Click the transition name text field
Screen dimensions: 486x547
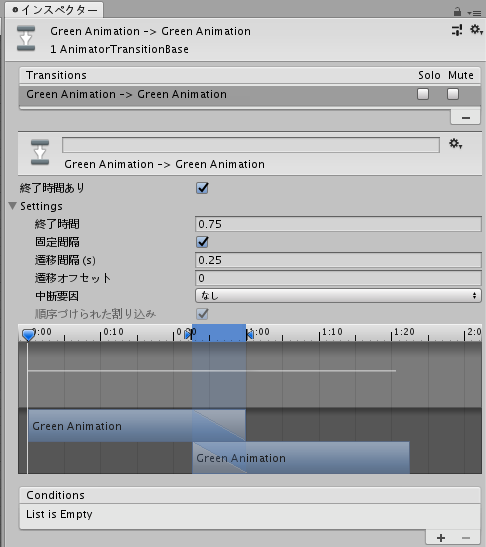251,145
